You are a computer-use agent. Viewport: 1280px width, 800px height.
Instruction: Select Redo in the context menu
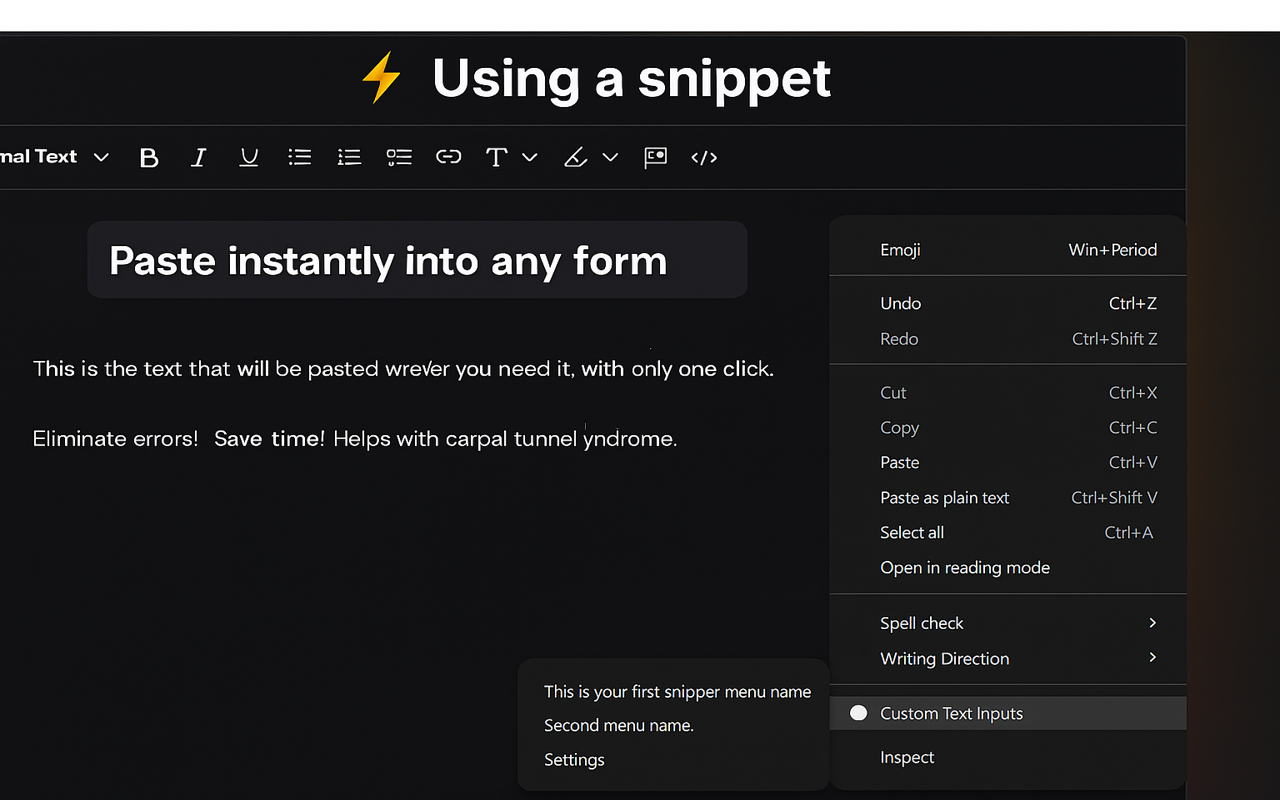point(1008,339)
